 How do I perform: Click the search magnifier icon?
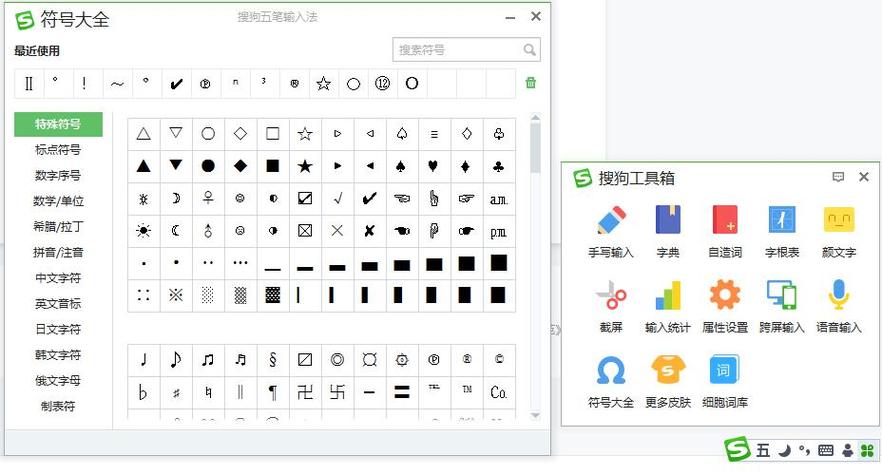(x=529, y=50)
